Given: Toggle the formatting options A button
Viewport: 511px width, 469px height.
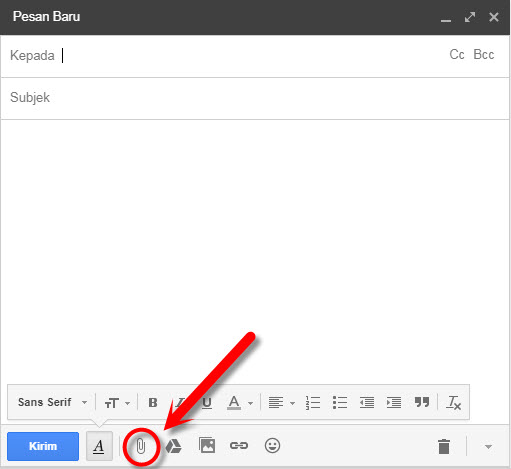Looking at the screenshot, I should click(x=99, y=446).
